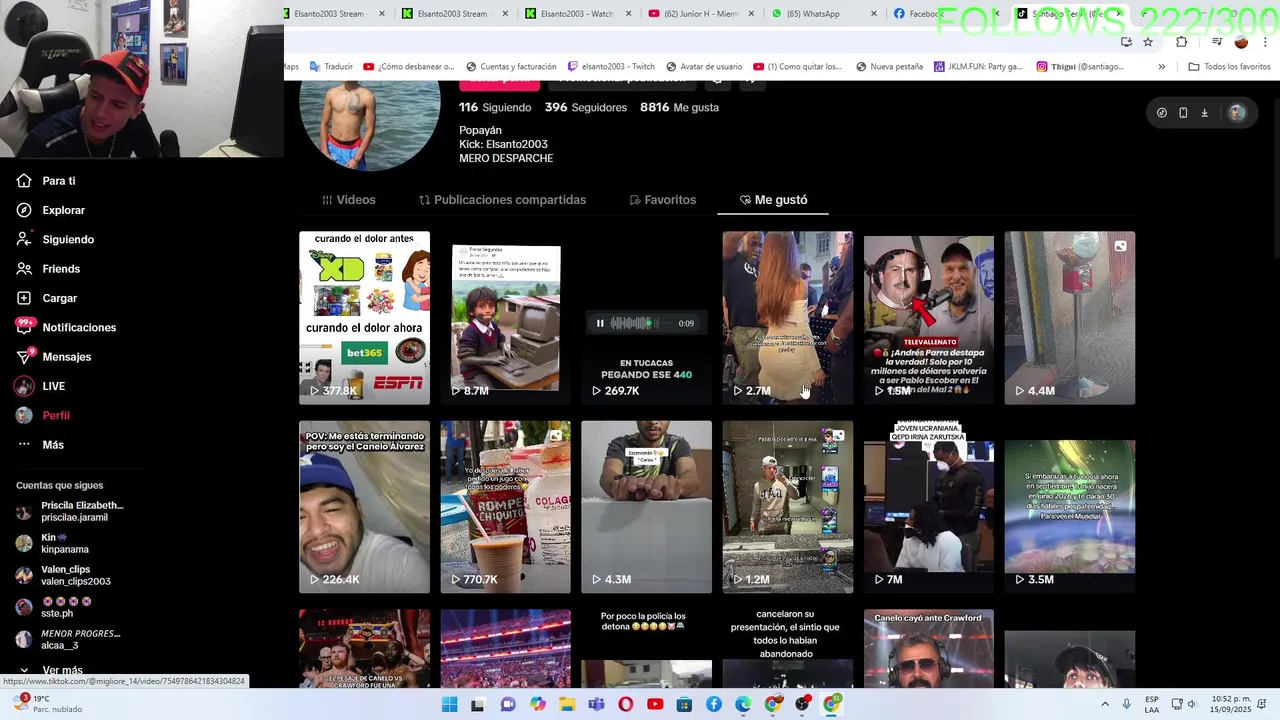Screen dimensions: 1280x720
Task: Open the 1.2M views video thumbnail
Action: point(787,507)
